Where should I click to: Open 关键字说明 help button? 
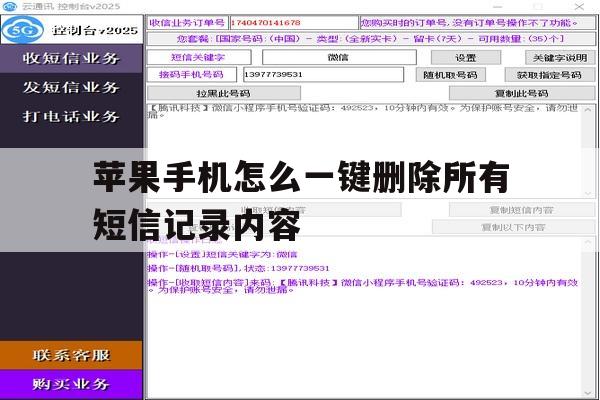point(560,58)
